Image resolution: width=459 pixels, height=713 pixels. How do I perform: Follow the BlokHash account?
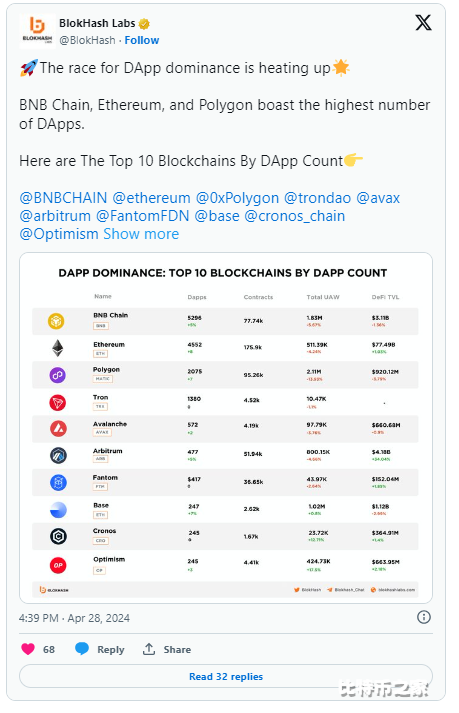click(141, 40)
